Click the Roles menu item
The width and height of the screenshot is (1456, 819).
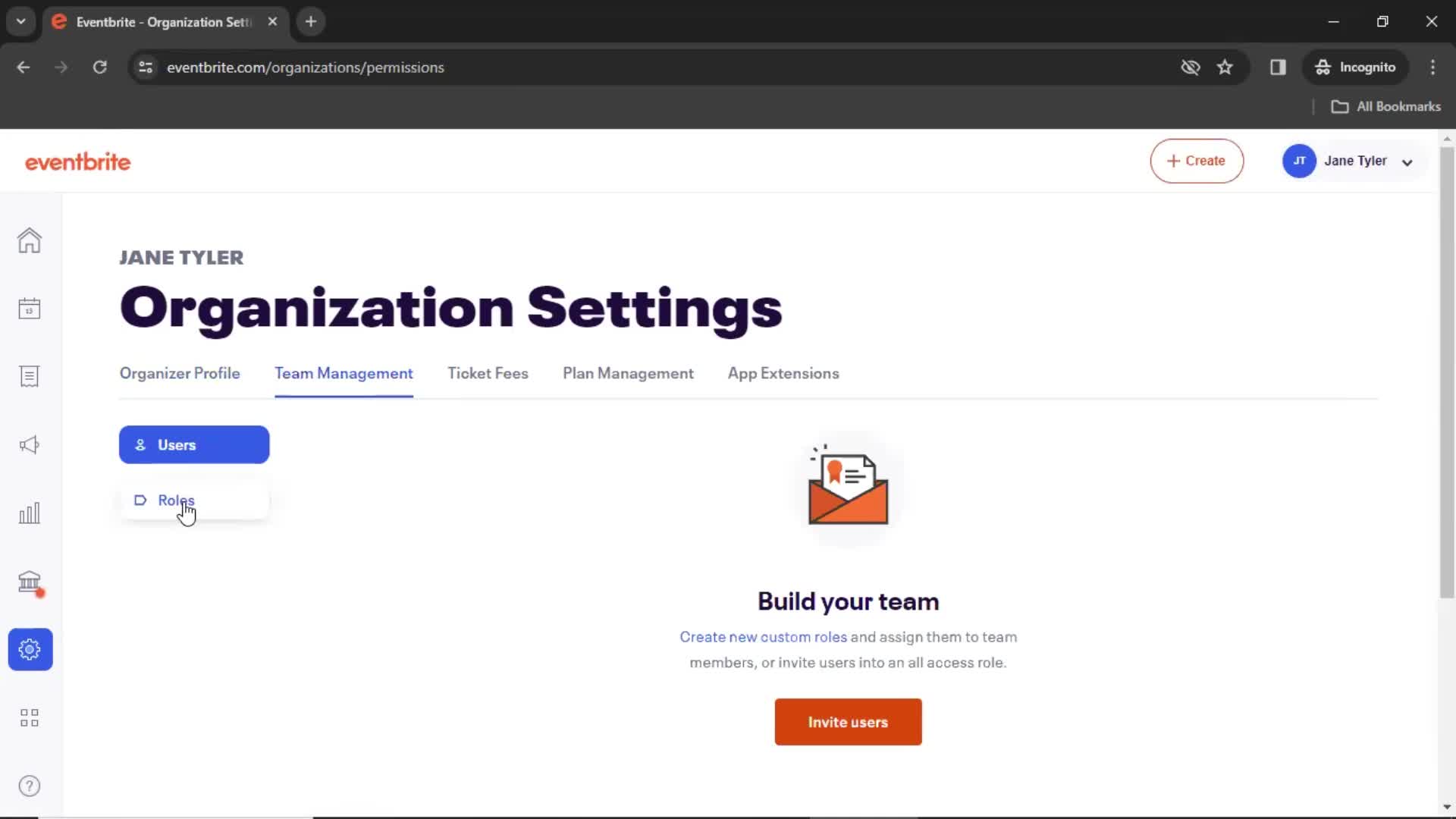176,500
